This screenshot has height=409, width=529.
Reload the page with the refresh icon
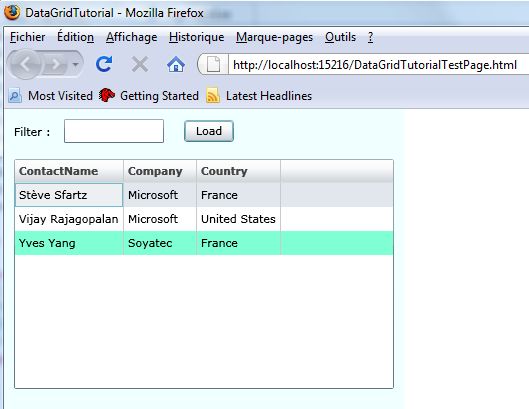(x=104, y=64)
